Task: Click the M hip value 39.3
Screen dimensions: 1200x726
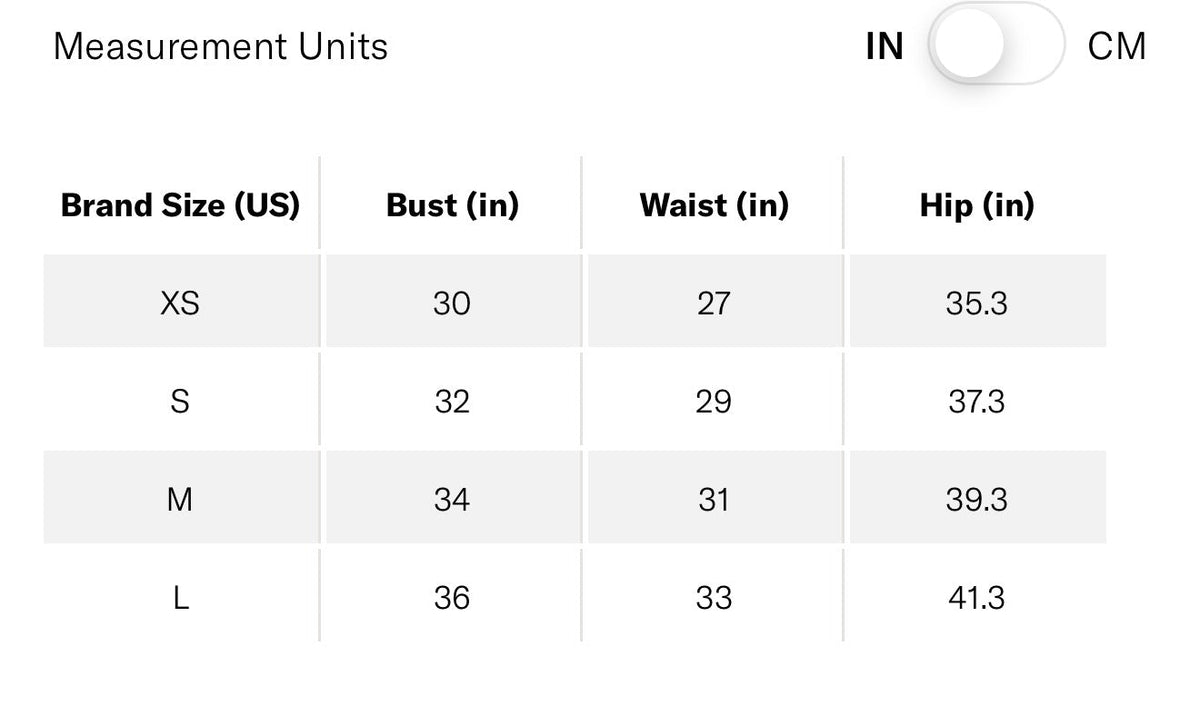Action: tap(977, 500)
